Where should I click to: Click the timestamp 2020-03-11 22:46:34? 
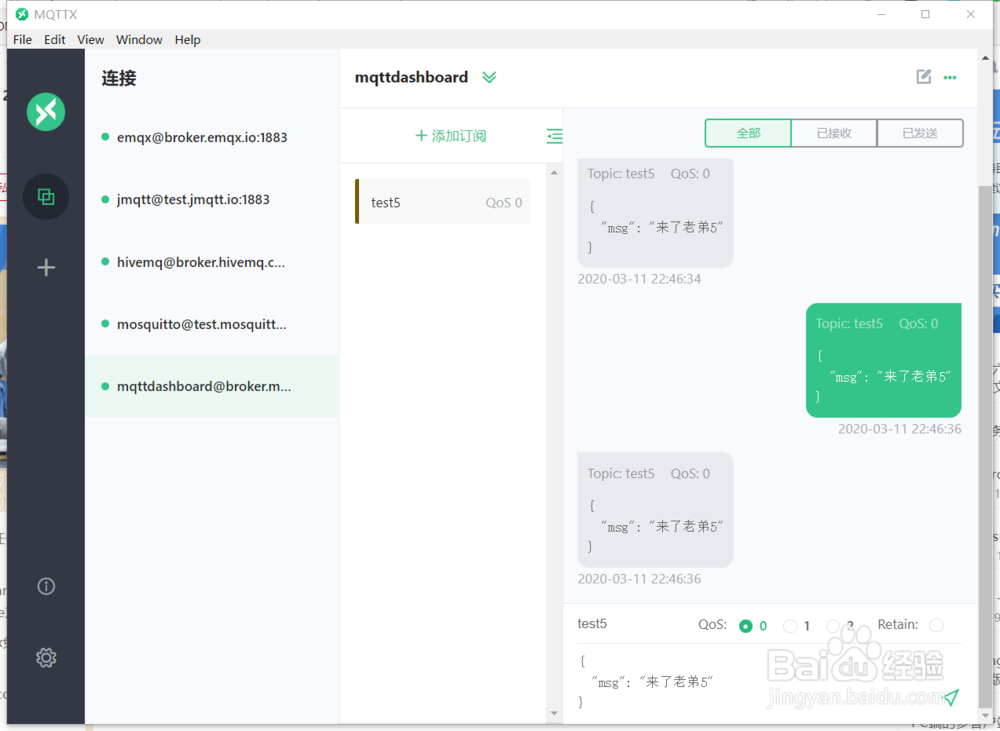point(639,279)
